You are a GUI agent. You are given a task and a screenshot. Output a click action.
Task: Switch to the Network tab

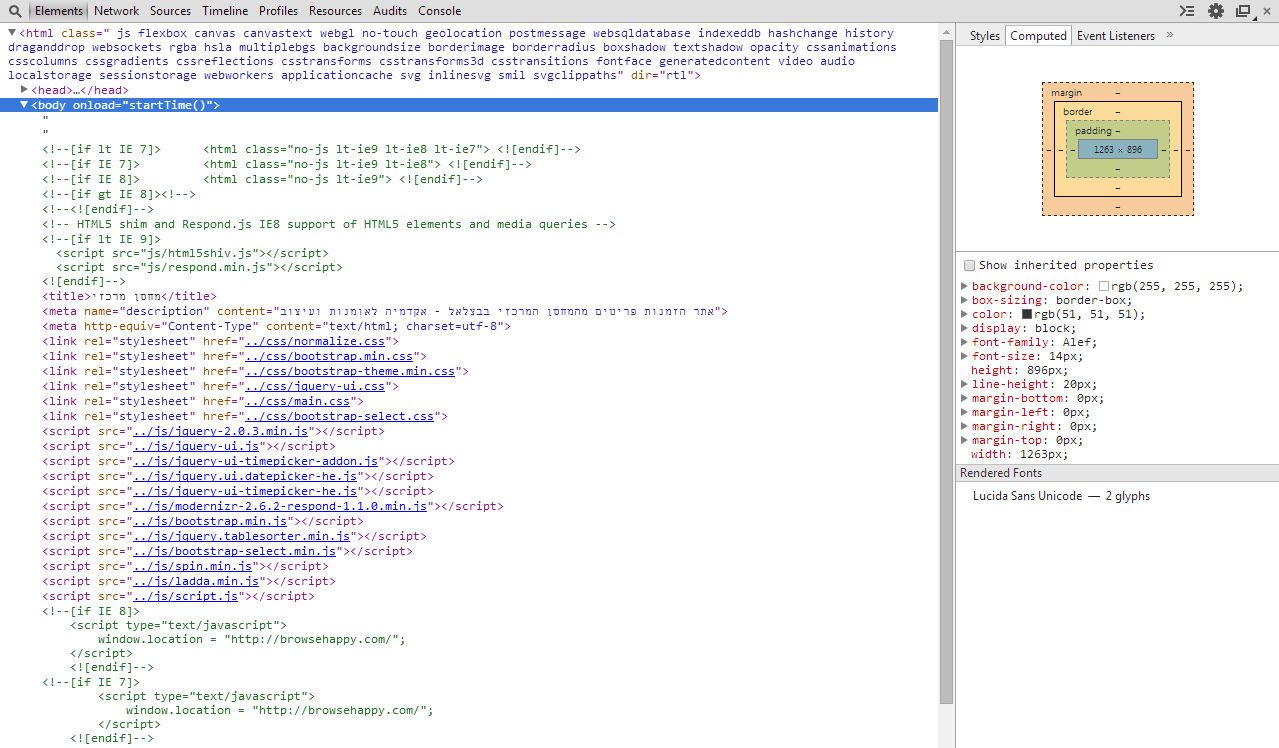tap(116, 11)
